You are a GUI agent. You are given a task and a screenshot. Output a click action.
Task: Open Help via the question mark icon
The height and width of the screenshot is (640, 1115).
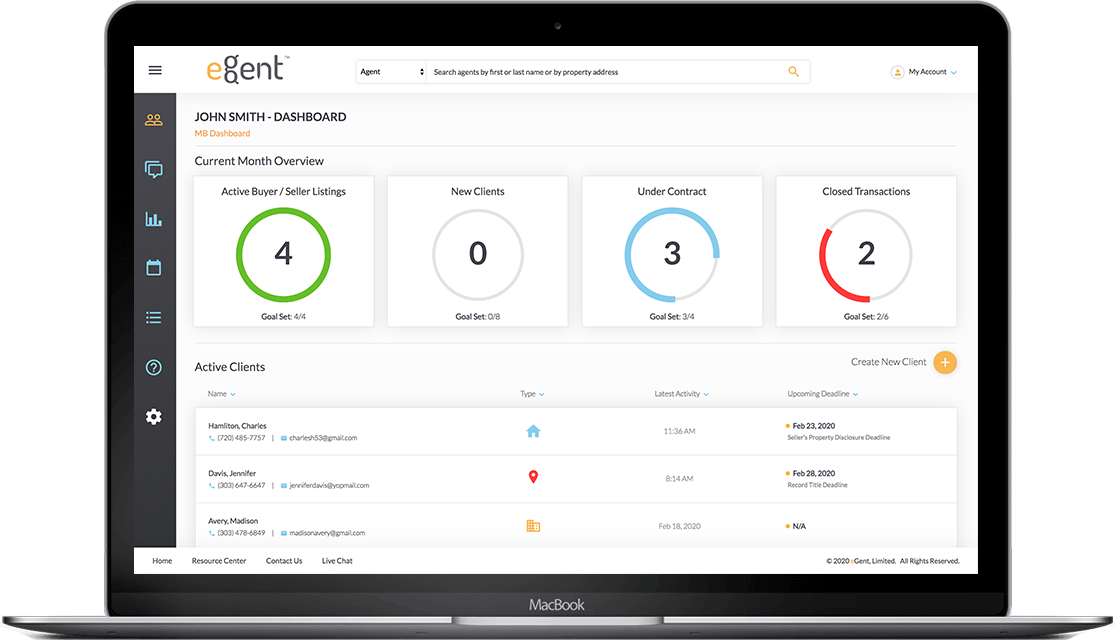[x=154, y=367]
